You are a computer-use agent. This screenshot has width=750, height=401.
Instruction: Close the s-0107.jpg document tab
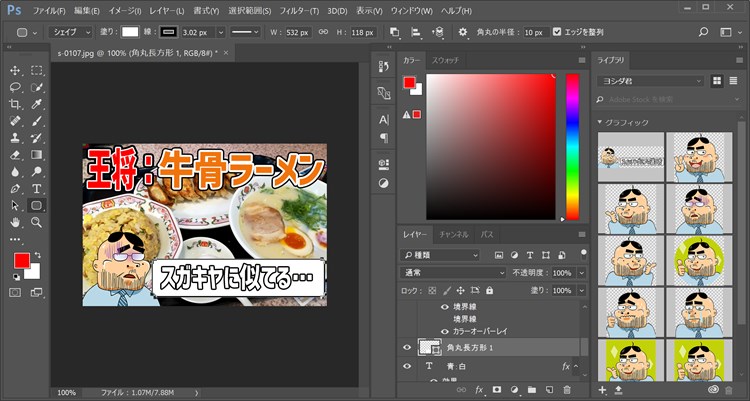pyautogui.click(x=226, y=53)
